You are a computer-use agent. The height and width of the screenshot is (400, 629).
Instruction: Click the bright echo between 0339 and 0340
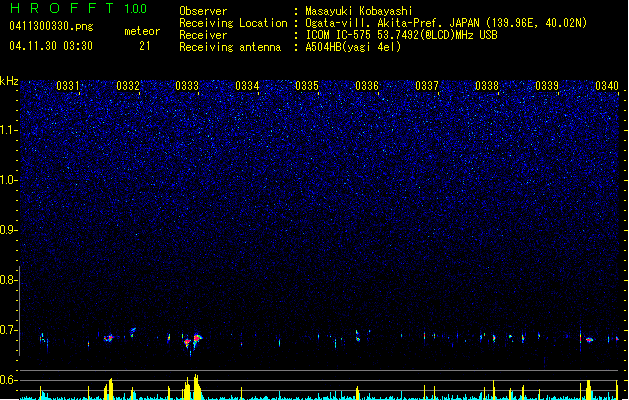589,340
